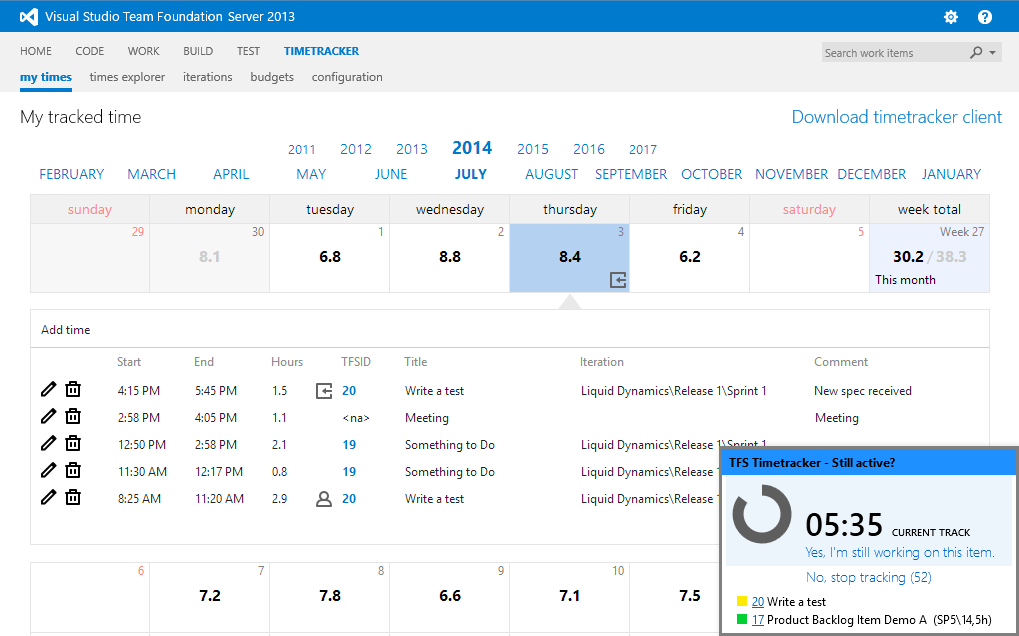
Task: Switch to the times explorer tab
Action: tap(127, 77)
